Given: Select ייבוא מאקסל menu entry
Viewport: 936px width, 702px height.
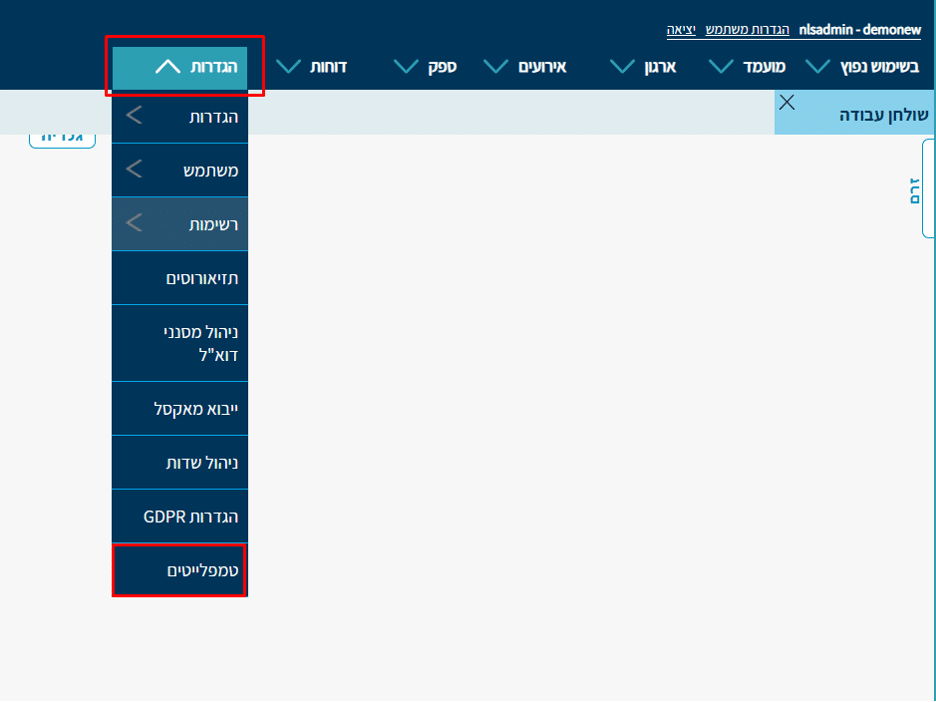Looking at the screenshot, I should point(180,409).
